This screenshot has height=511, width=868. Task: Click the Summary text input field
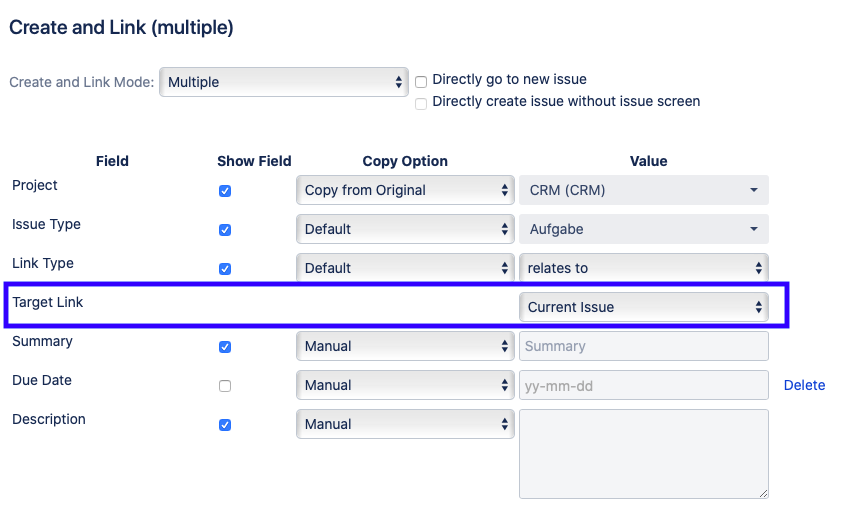pos(643,346)
